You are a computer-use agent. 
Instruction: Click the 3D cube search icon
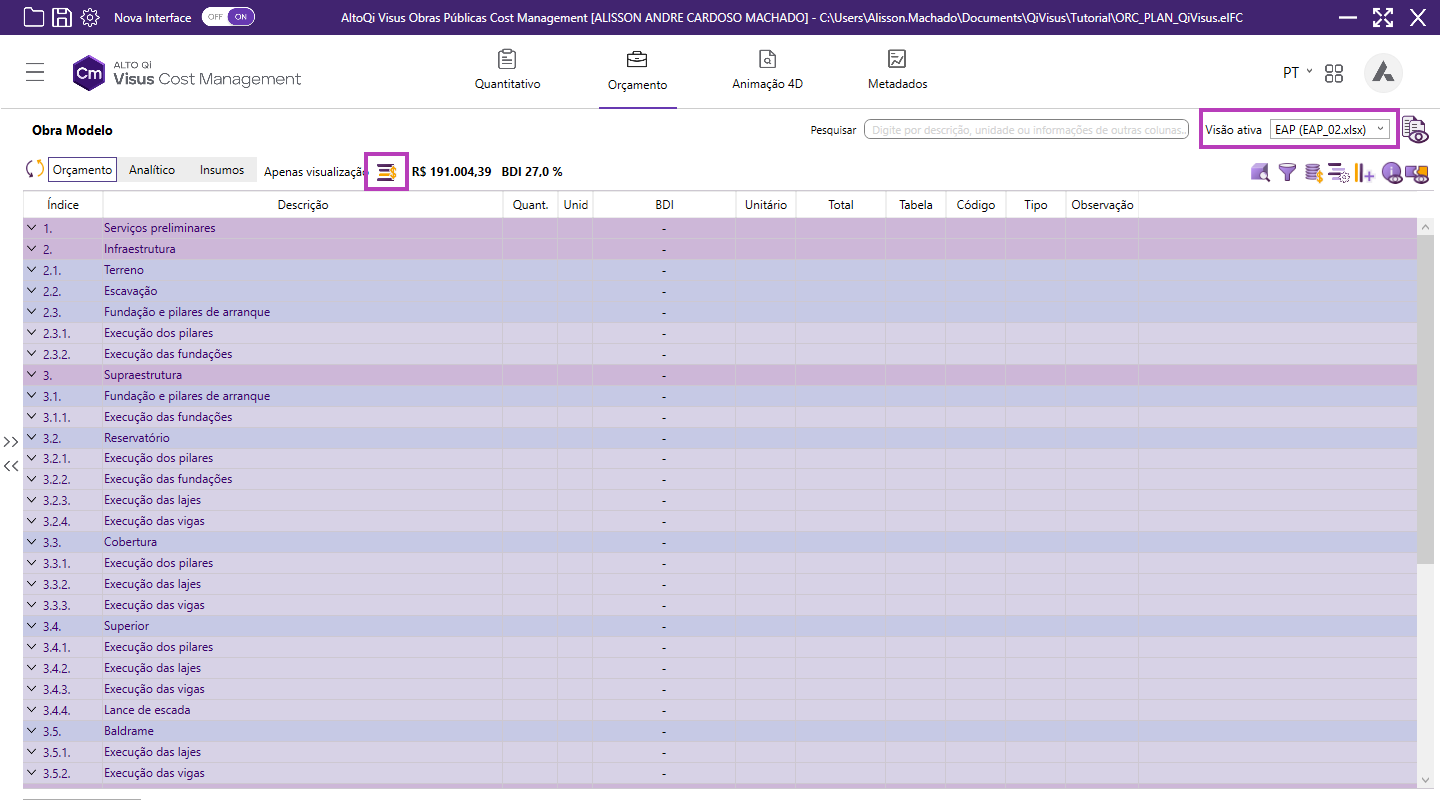[1260, 173]
